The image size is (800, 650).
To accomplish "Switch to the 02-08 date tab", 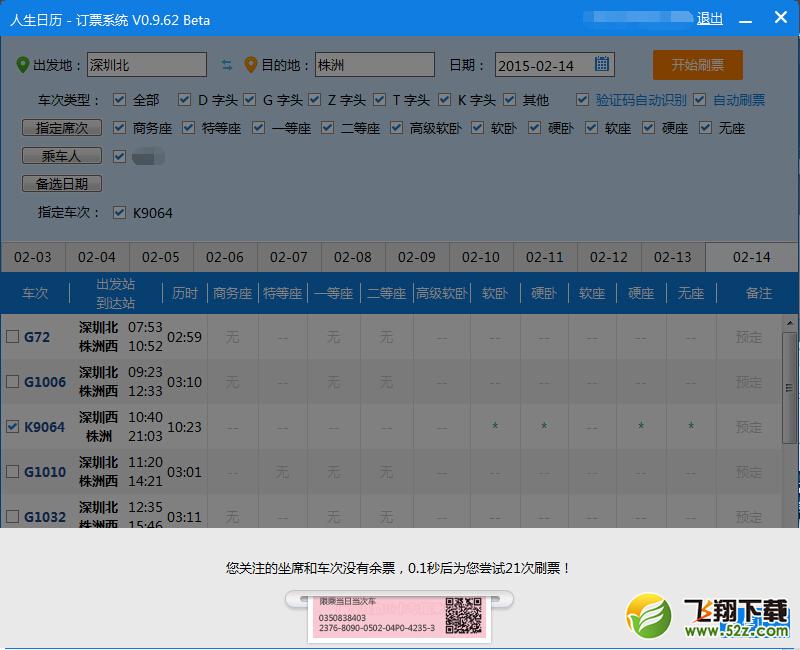I will [353, 257].
